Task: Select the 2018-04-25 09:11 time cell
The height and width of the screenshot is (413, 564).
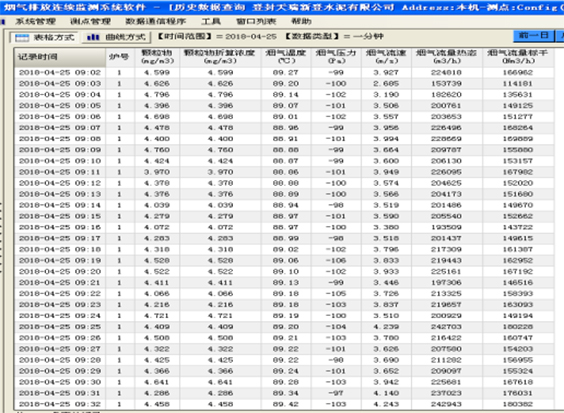Action: [x=60, y=172]
